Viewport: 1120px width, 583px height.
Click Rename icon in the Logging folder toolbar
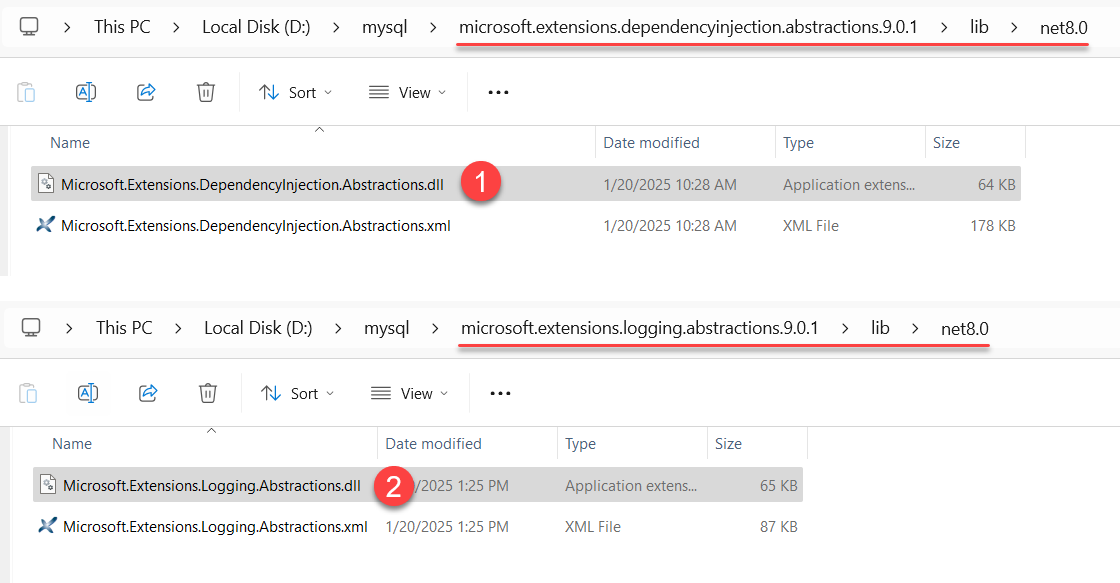point(88,393)
